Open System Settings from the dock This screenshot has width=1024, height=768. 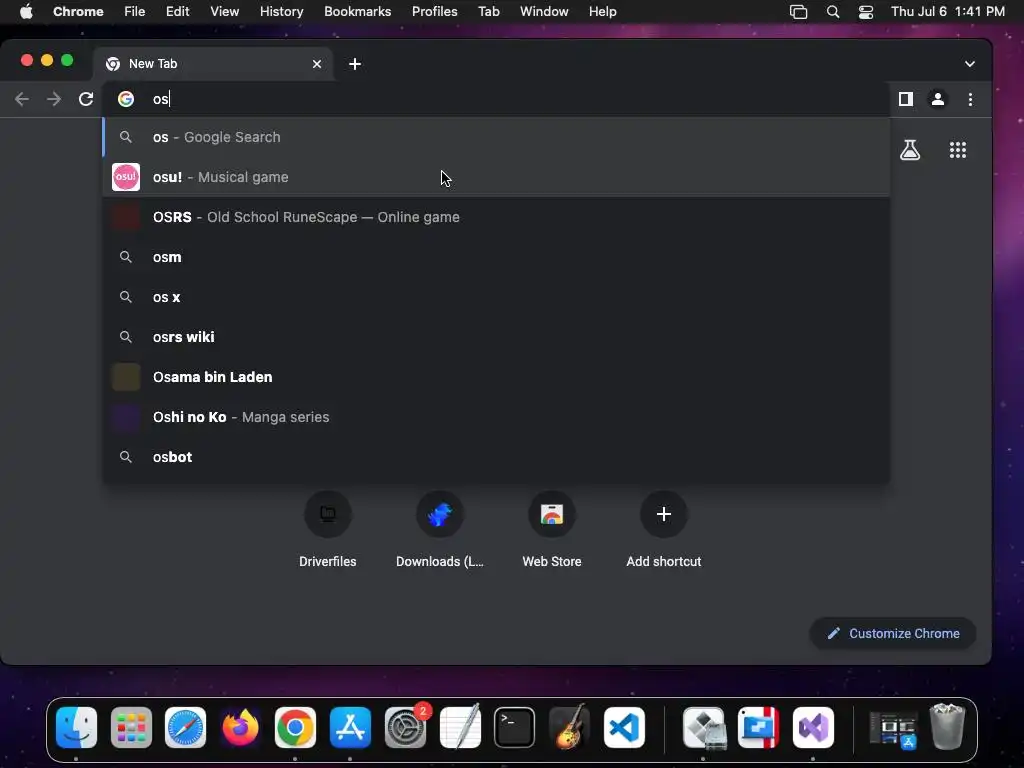406,728
